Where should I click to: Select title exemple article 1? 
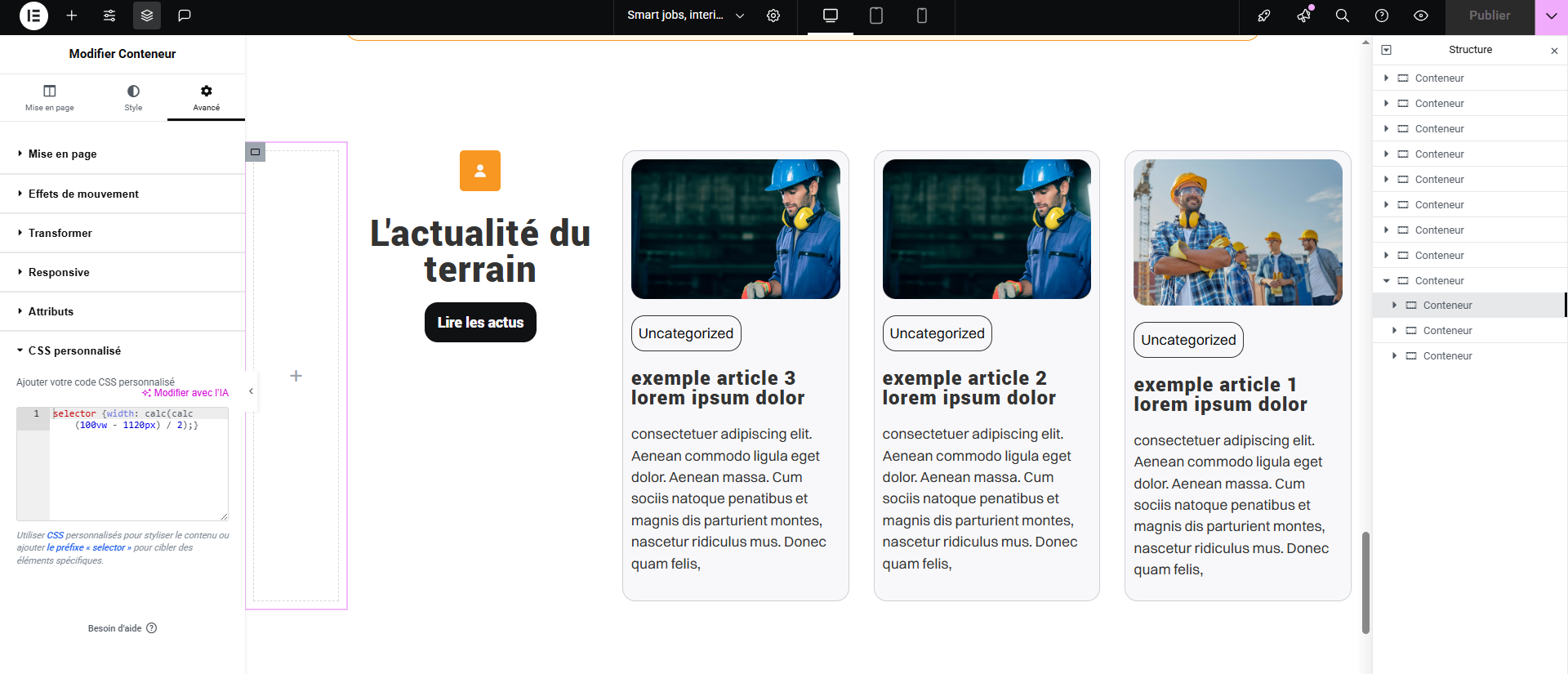(x=1220, y=395)
